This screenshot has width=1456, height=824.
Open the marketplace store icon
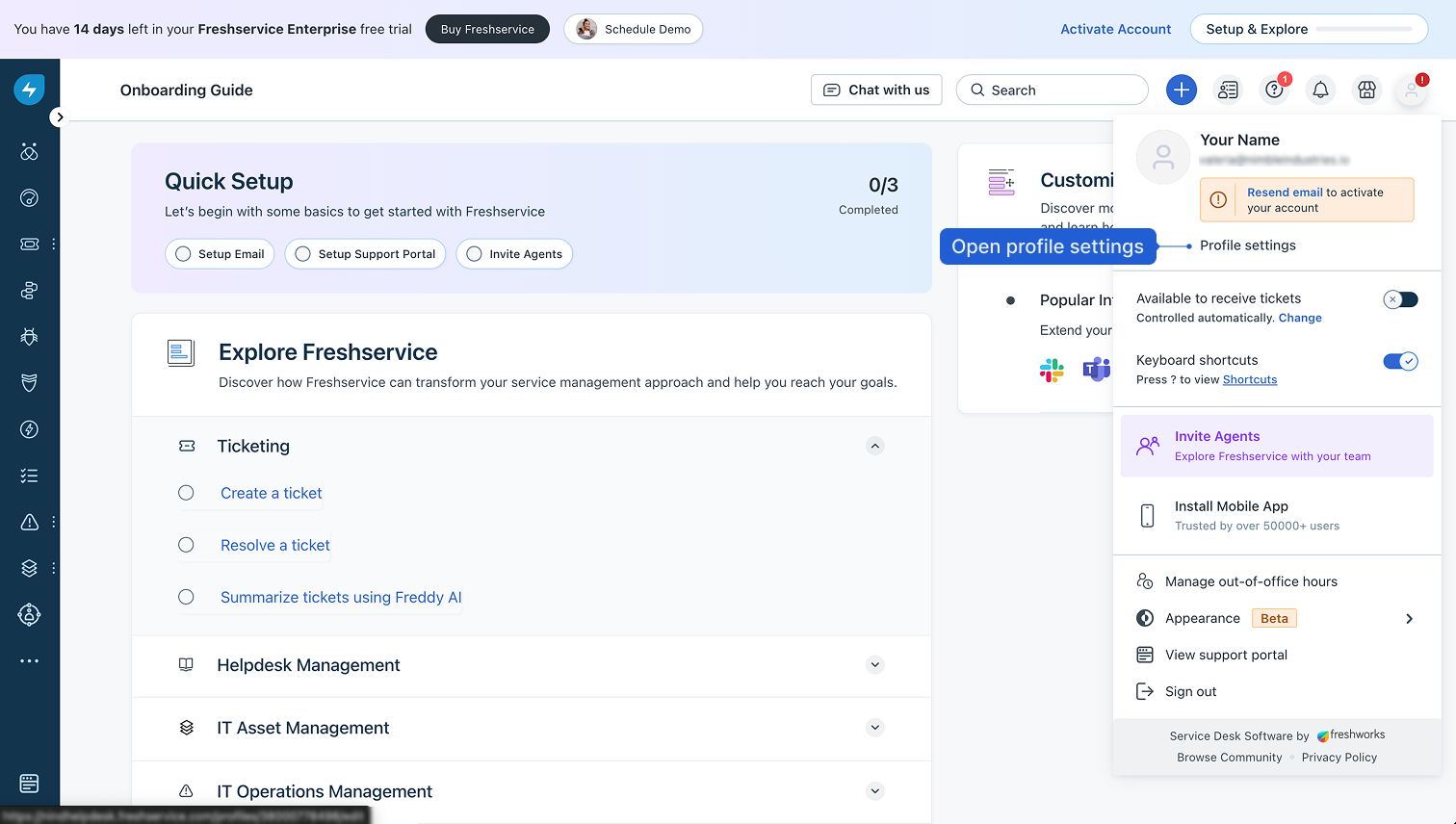1366,90
